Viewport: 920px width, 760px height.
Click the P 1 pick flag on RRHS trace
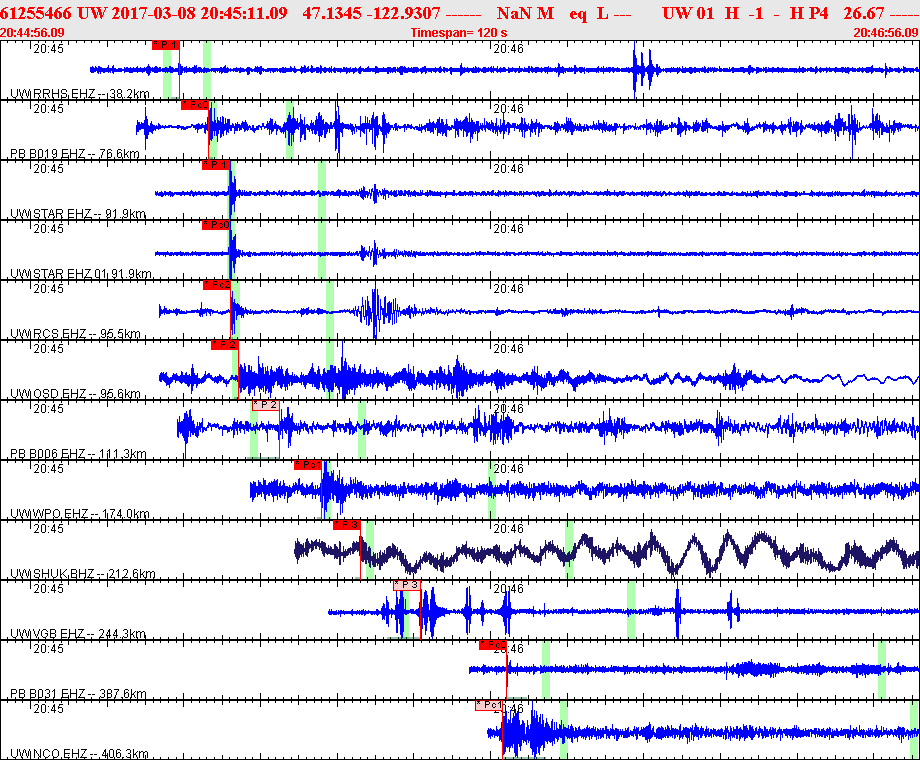pyautogui.click(x=166, y=45)
